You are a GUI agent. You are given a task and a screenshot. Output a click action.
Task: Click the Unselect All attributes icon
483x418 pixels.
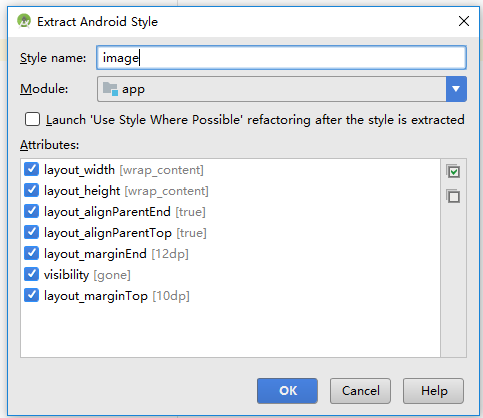click(x=453, y=196)
